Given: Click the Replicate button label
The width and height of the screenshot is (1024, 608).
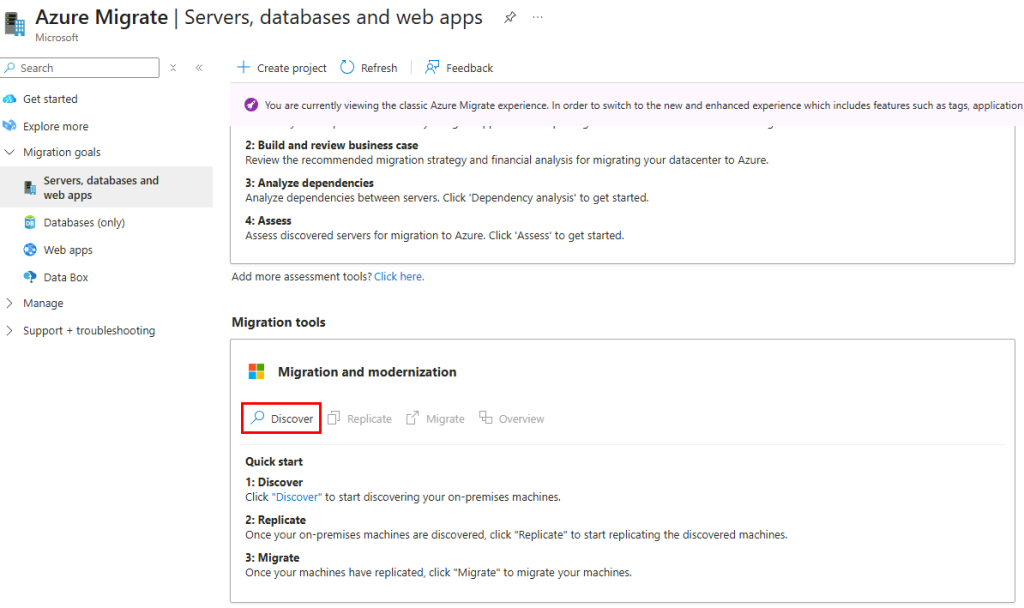Looking at the screenshot, I should click(x=369, y=419).
